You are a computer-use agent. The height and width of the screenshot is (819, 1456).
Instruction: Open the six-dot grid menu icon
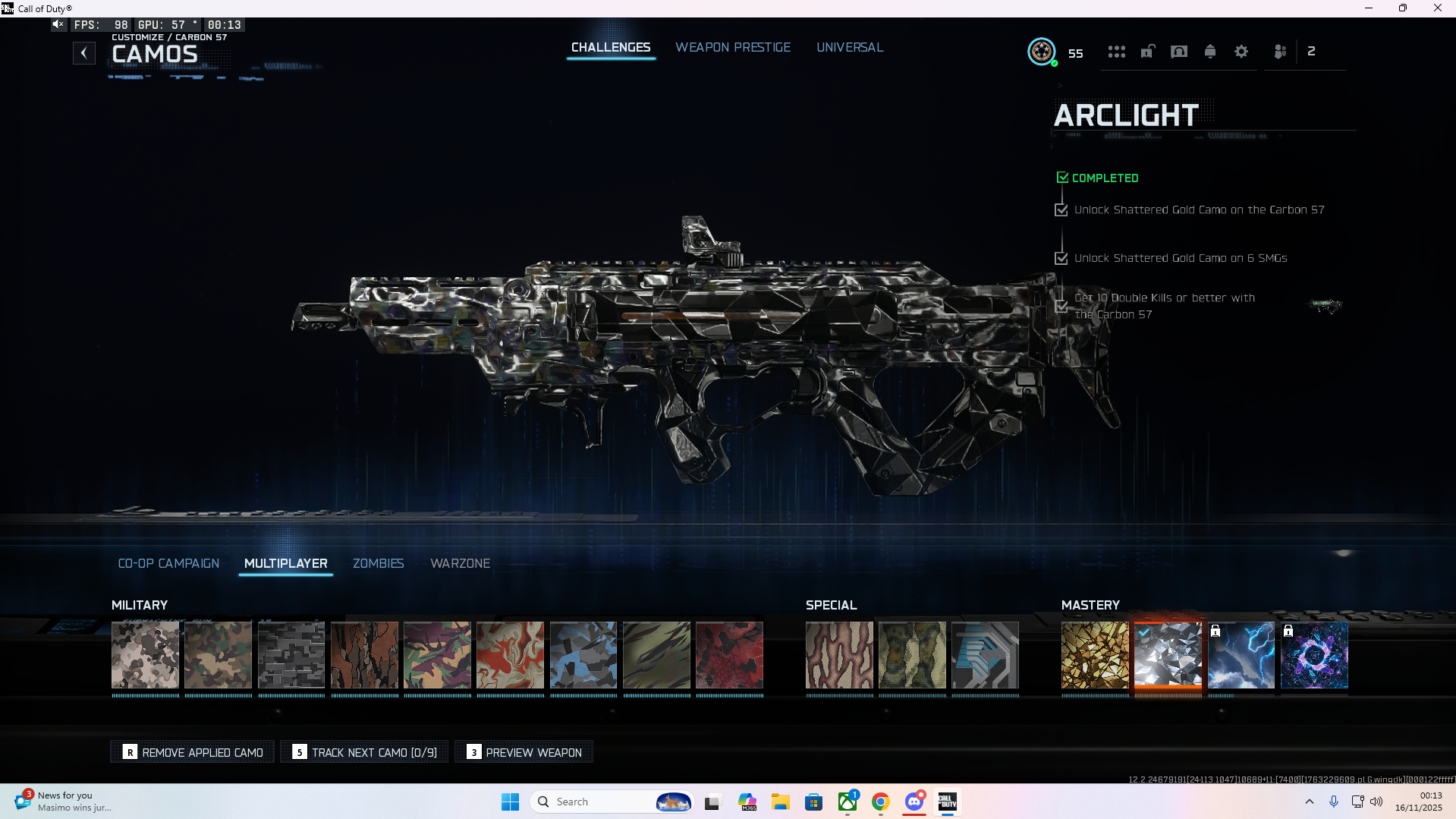click(1116, 52)
